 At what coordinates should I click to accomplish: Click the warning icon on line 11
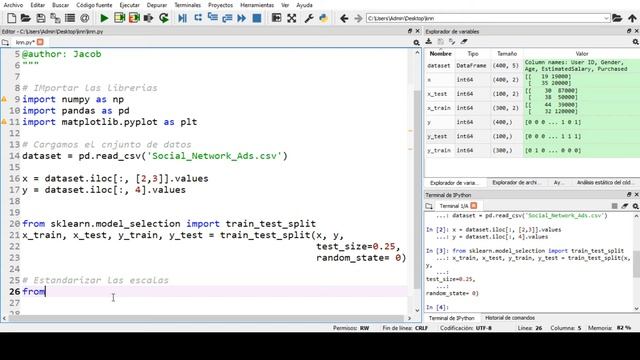4,122
